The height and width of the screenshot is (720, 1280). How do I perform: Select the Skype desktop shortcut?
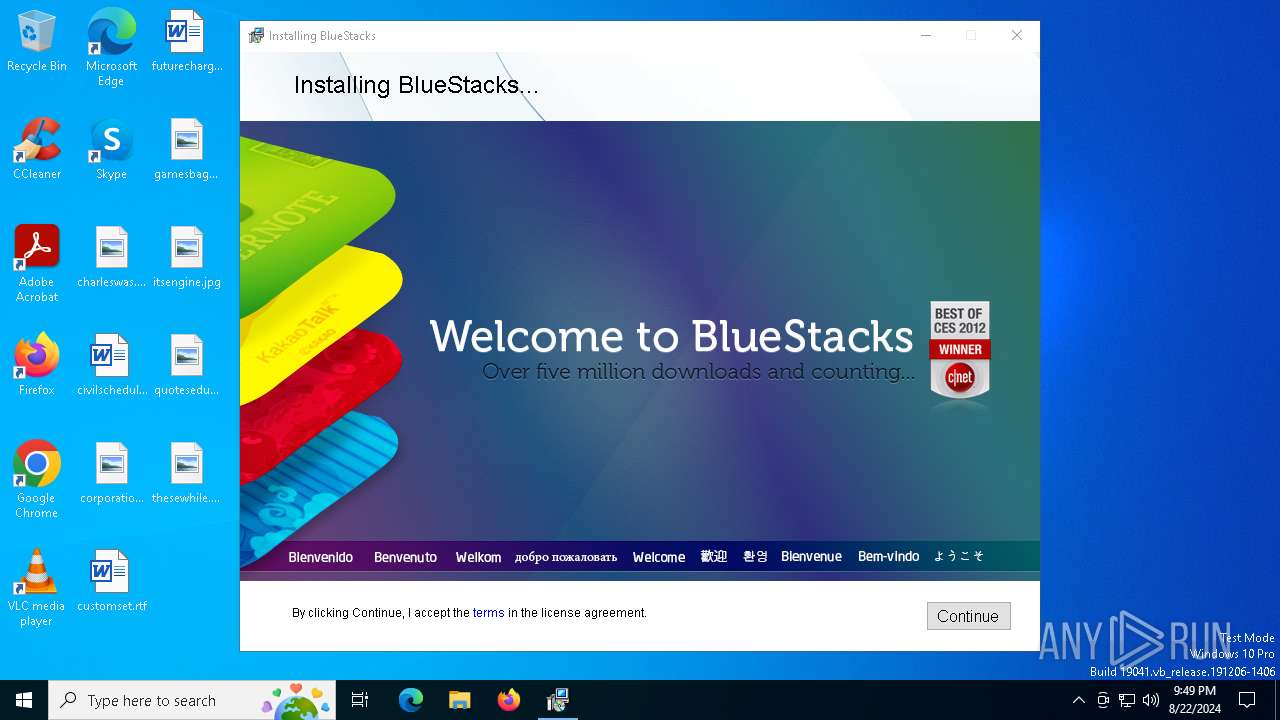[111, 150]
